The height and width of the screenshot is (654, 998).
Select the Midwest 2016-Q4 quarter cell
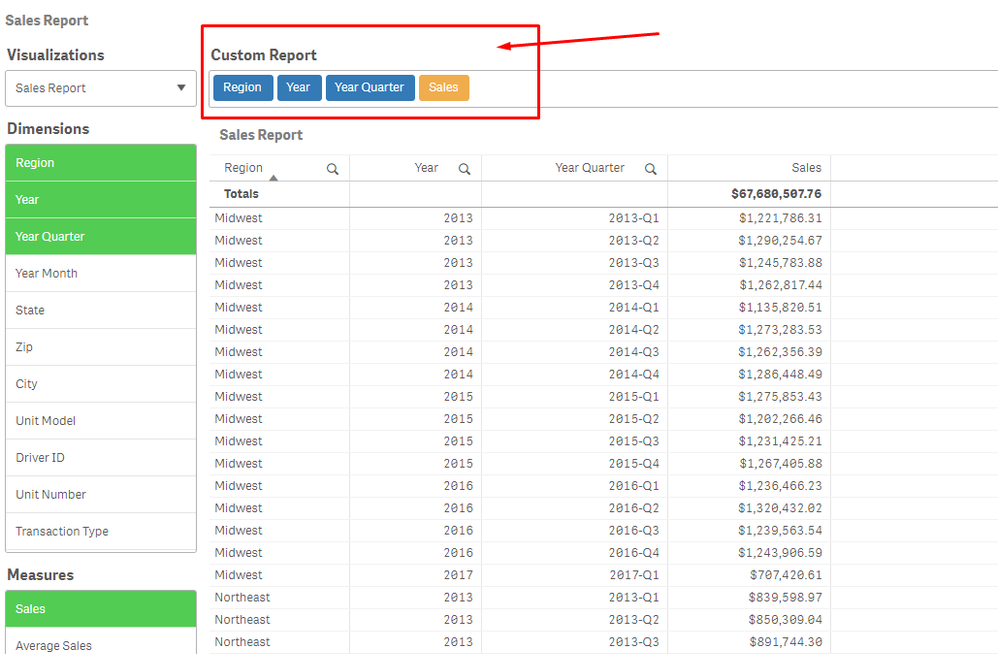[634, 552]
